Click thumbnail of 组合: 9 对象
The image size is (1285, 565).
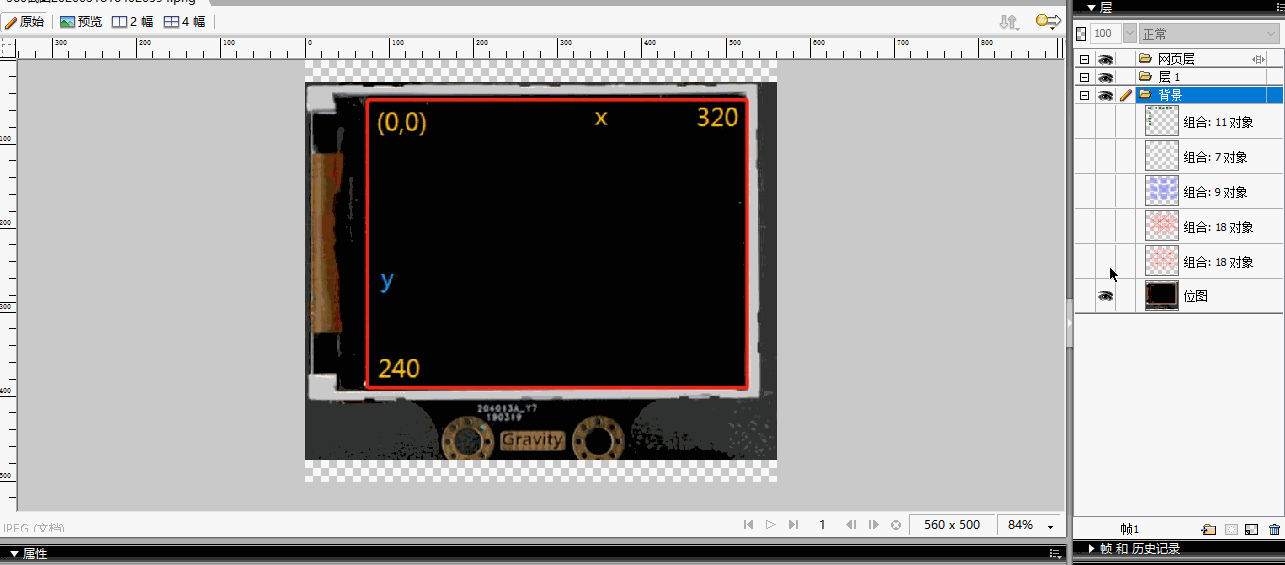(x=1162, y=191)
